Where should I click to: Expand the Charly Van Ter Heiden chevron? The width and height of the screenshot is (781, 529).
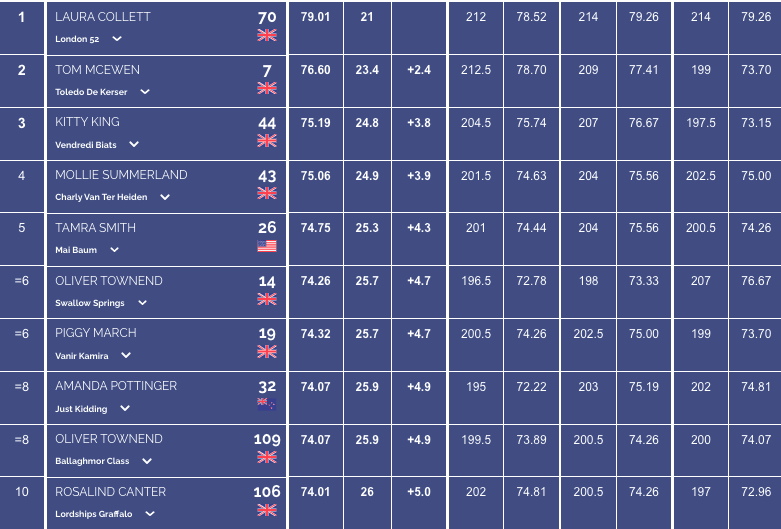tap(165, 197)
